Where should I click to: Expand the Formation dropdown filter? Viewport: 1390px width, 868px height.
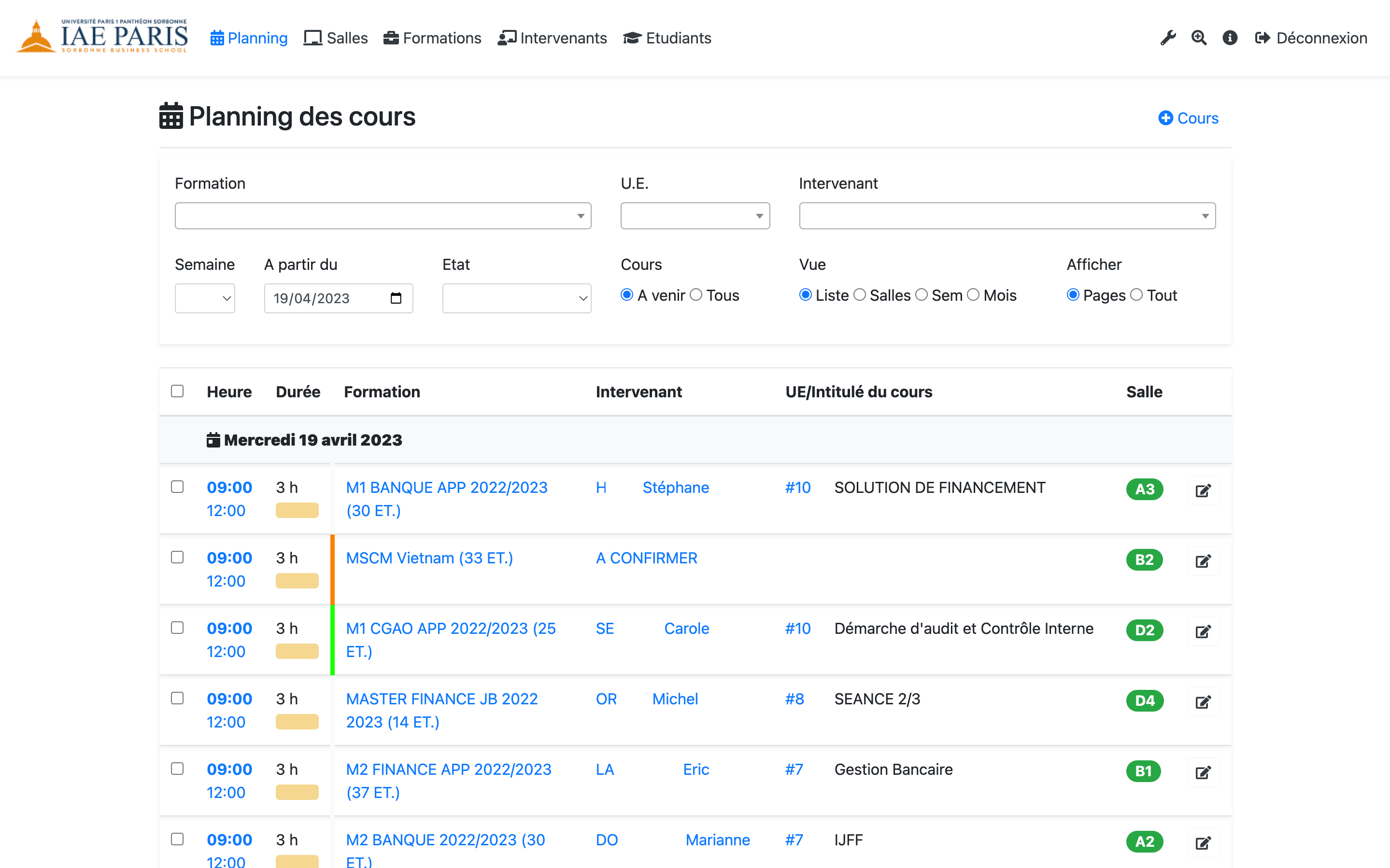pyautogui.click(x=383, y=215)
